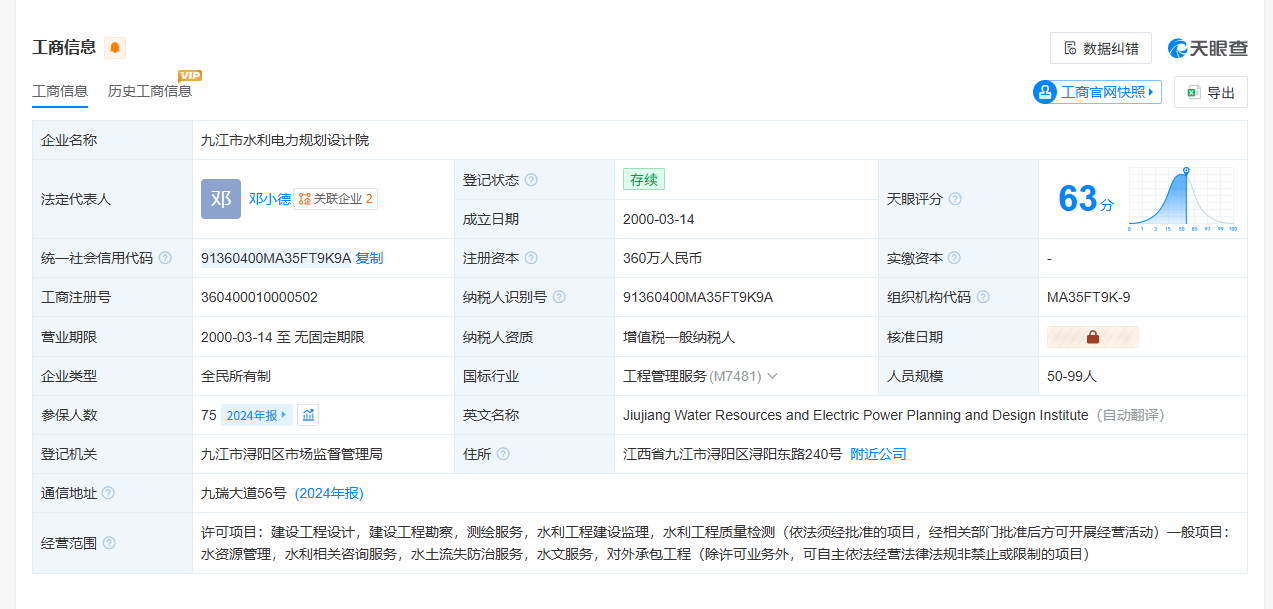1273x609 pixels.
Task: Click help icon beside 组织机构代码
Action: 983,297
